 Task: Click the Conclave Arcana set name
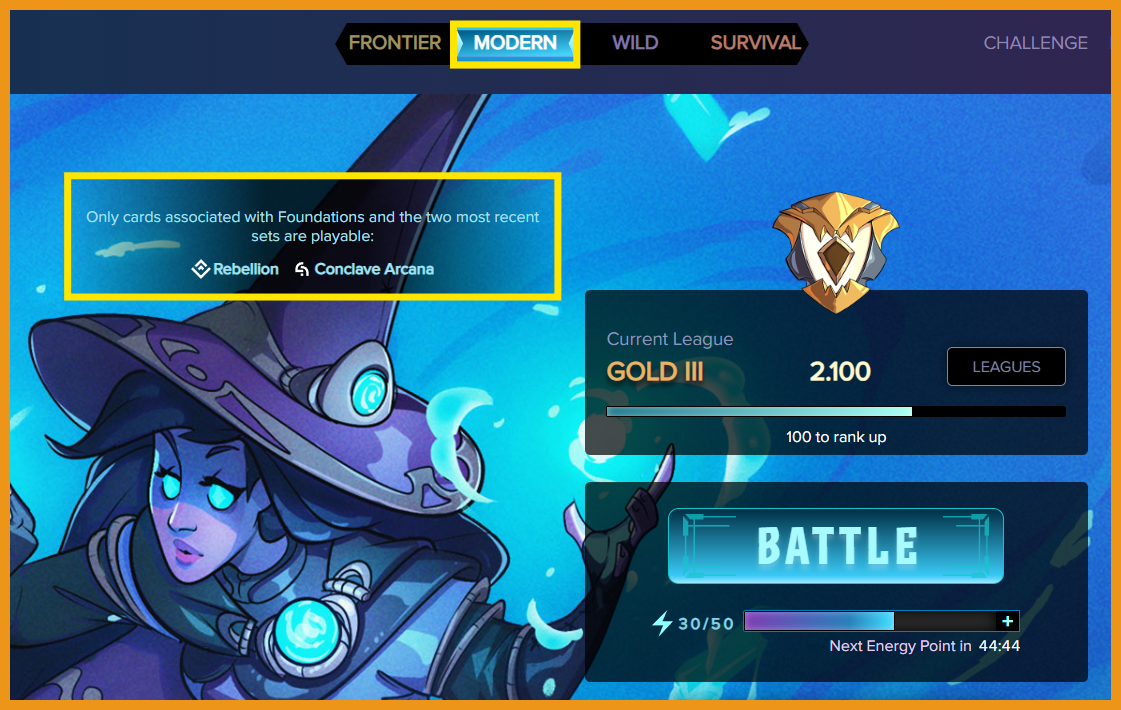pyautogui.click(x=374, y=269)
